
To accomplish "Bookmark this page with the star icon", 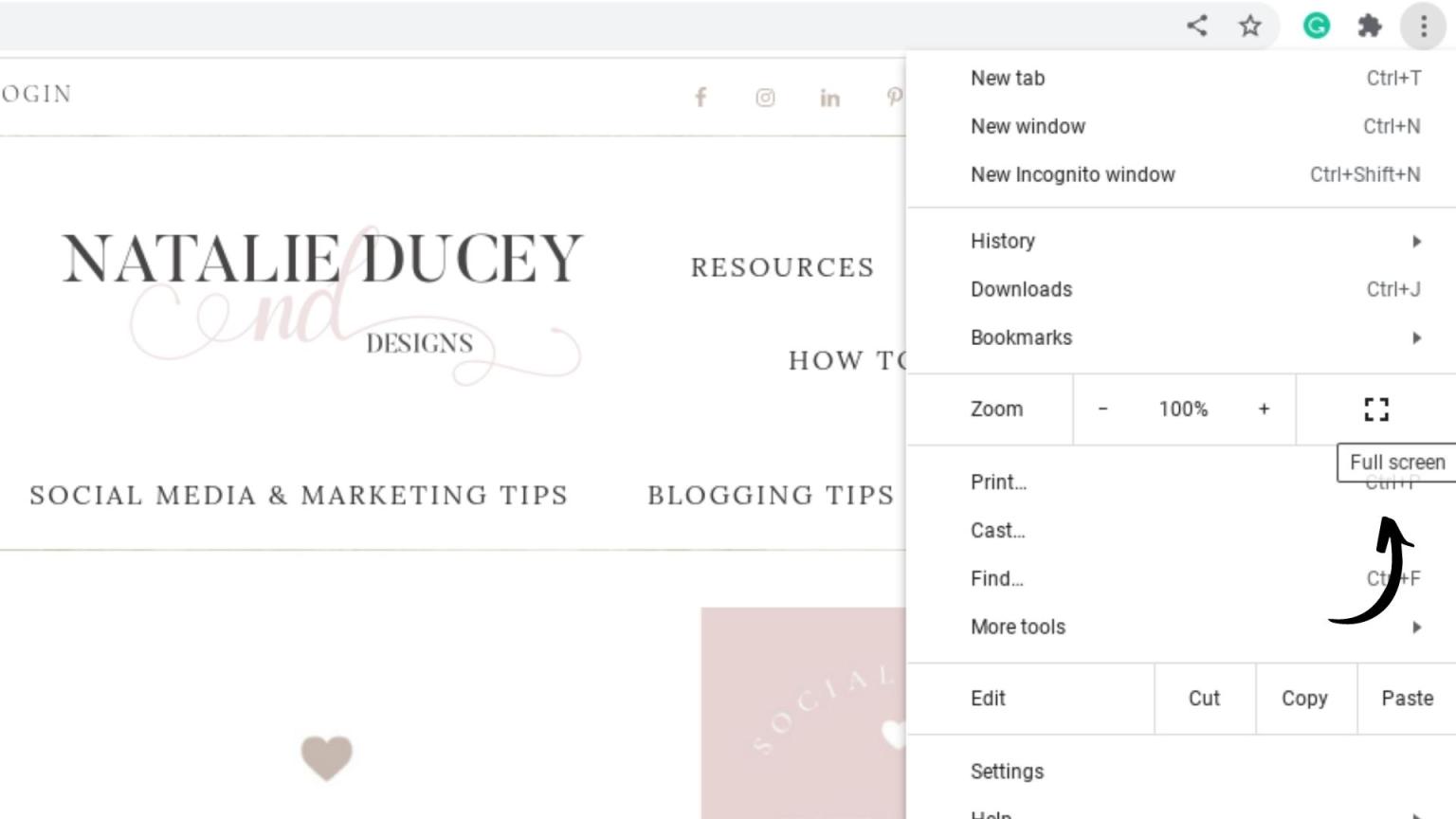I will pos(1250,26).
